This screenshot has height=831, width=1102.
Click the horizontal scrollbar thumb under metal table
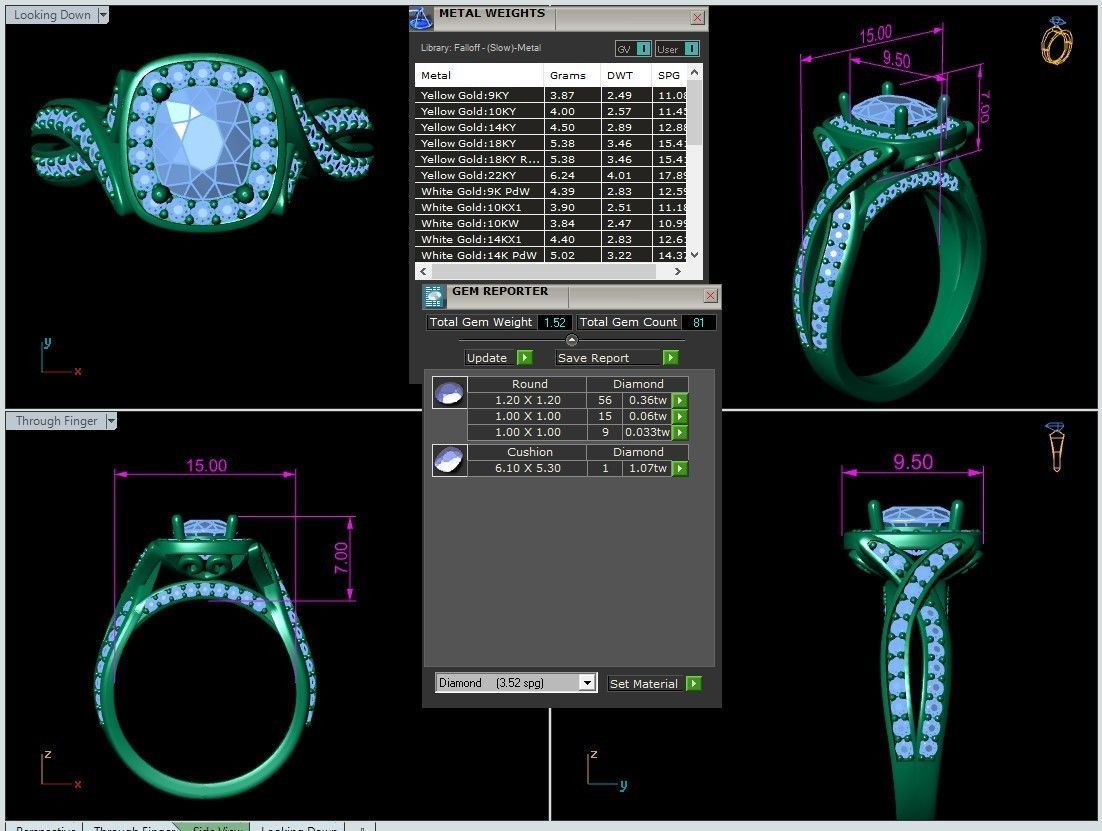[x=543, y=271]
